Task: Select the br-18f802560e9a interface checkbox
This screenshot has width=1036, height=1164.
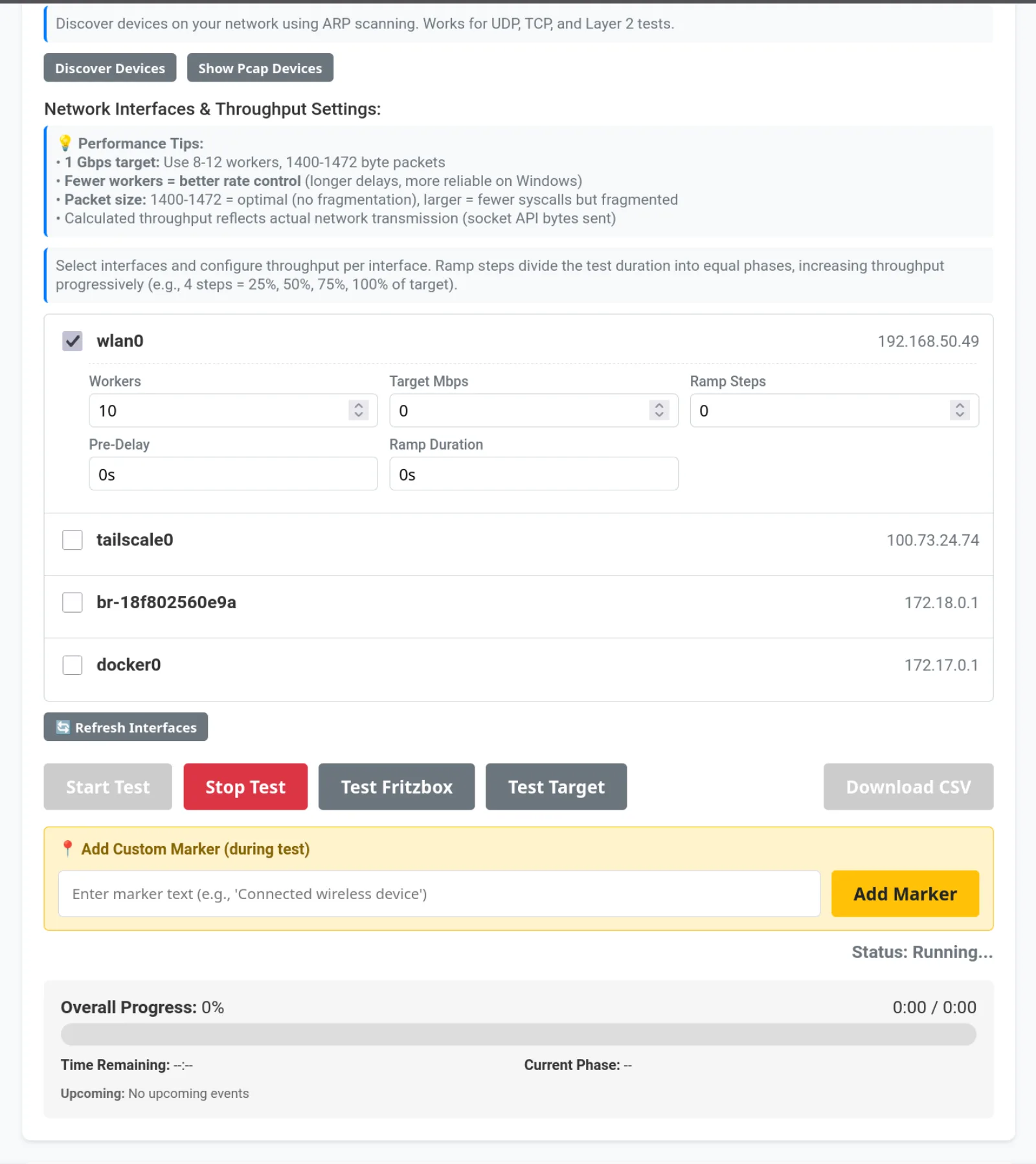Action: (x=73, y=602)
